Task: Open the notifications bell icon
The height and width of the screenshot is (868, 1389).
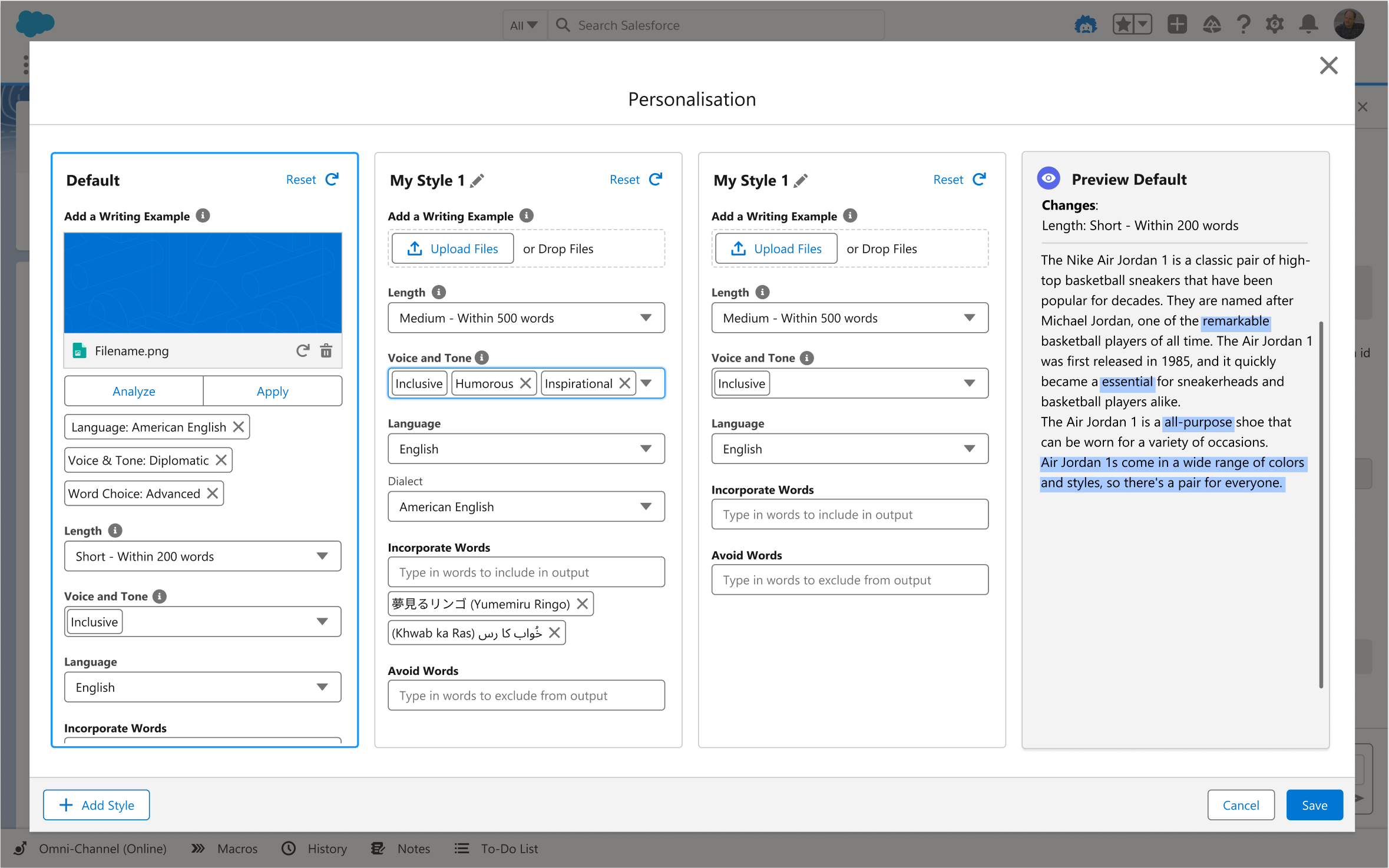Action: (1309, 25)
